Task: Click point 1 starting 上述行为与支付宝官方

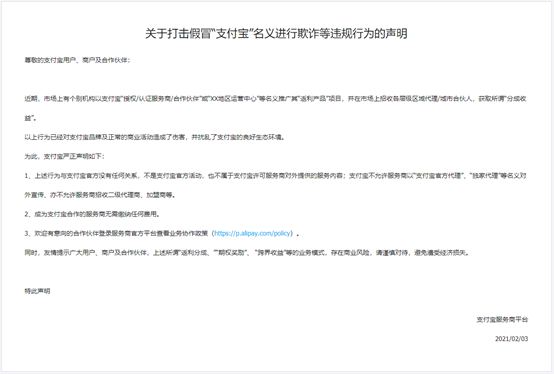Action: (275, 185)
